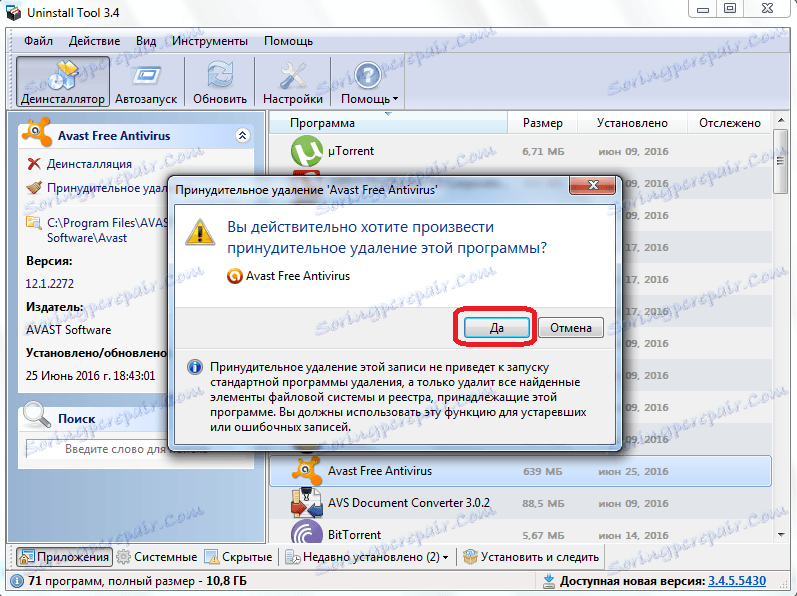Screen dimensions: 797x596
Task: Click the 5,67 МБ size cell
Action: (543, 536)
